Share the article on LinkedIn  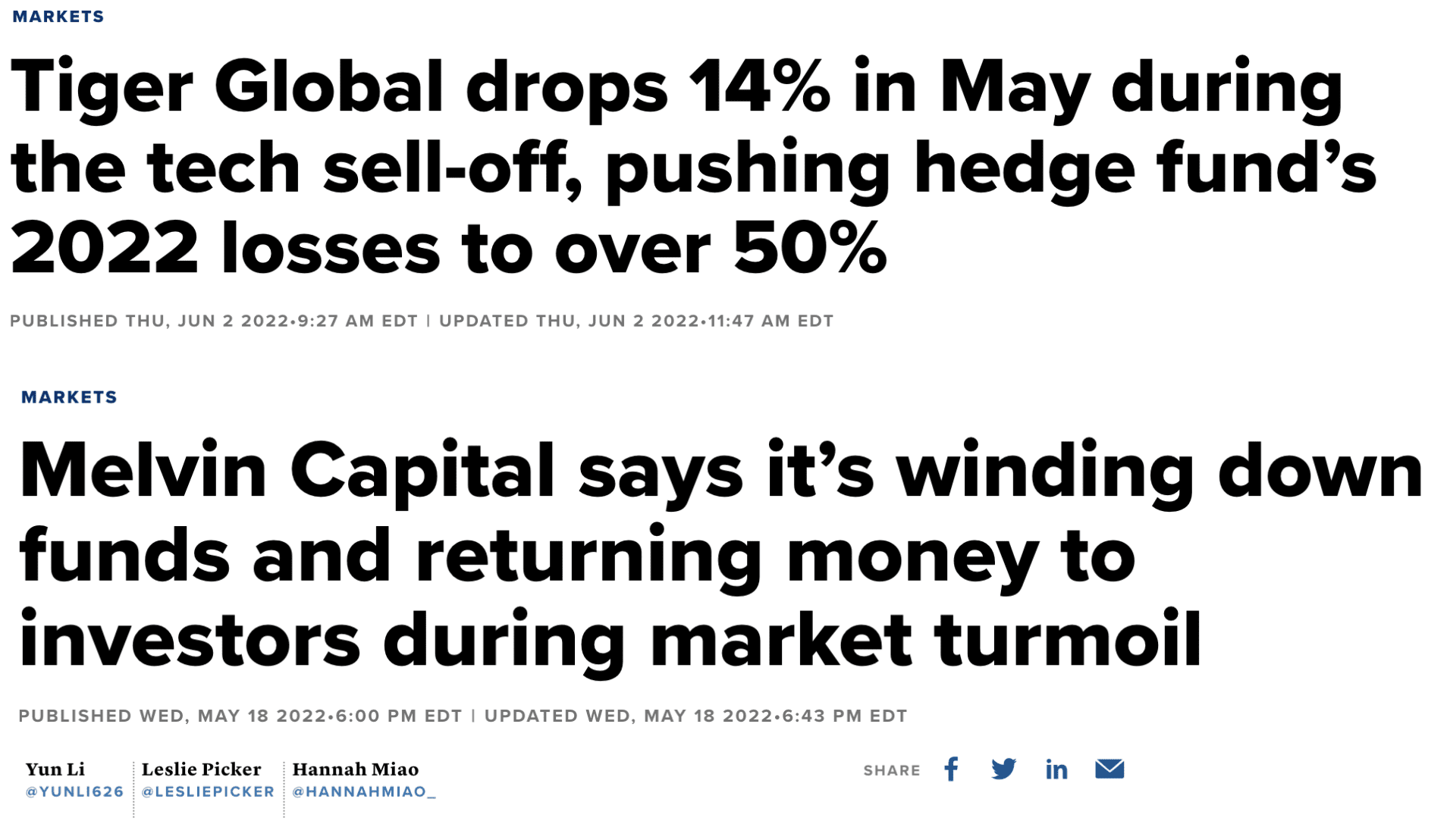coord(1056,770)
